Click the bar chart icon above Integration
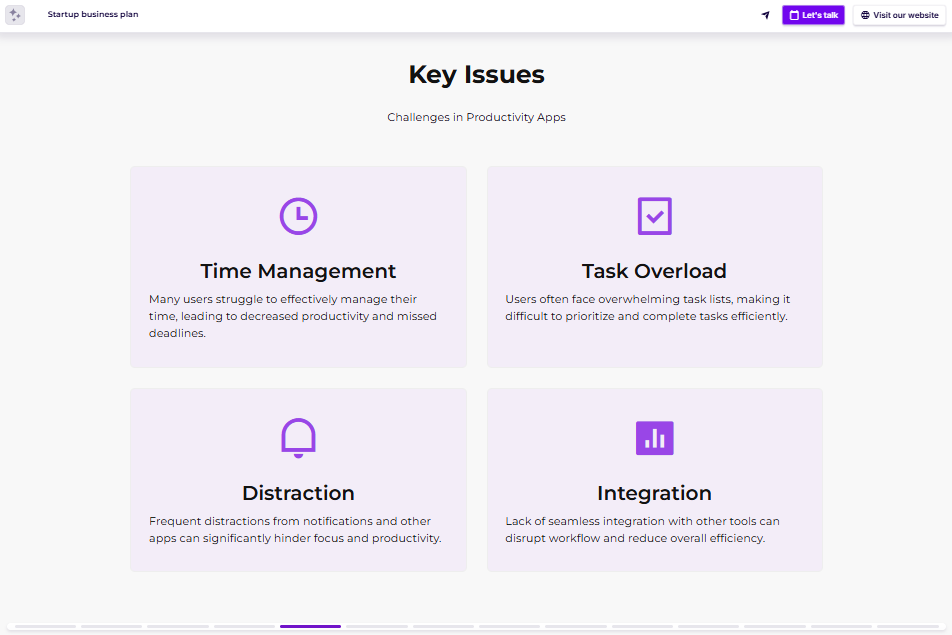 point(654,438)
